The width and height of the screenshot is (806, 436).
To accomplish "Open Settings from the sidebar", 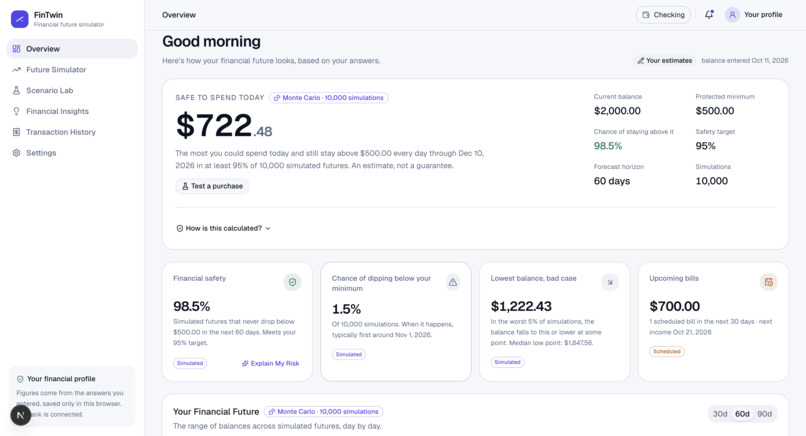I will (x=72, y=153).
